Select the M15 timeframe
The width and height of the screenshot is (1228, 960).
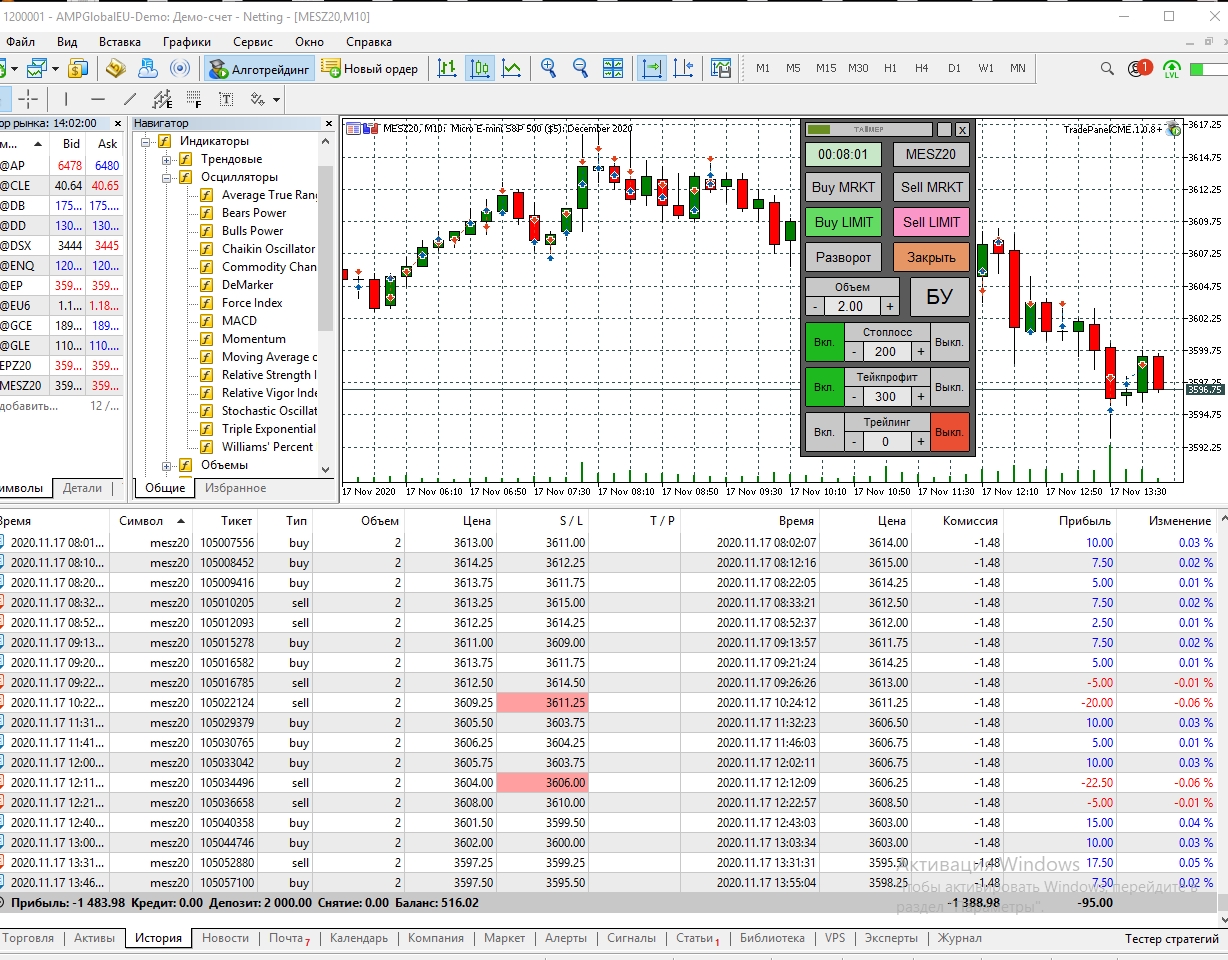[x=825, y=69]
